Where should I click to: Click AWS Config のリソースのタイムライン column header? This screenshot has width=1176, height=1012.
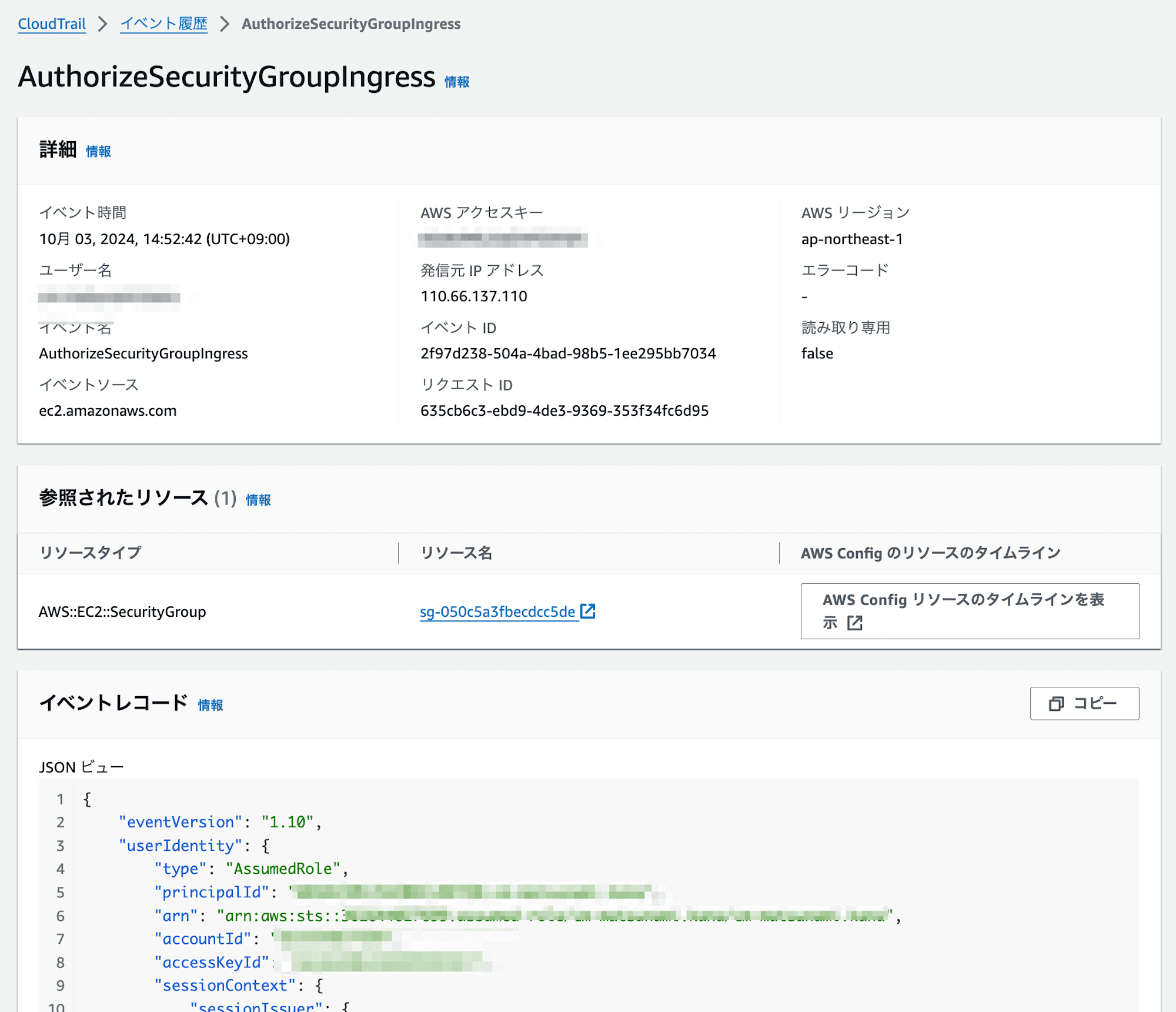coord(930,553)
